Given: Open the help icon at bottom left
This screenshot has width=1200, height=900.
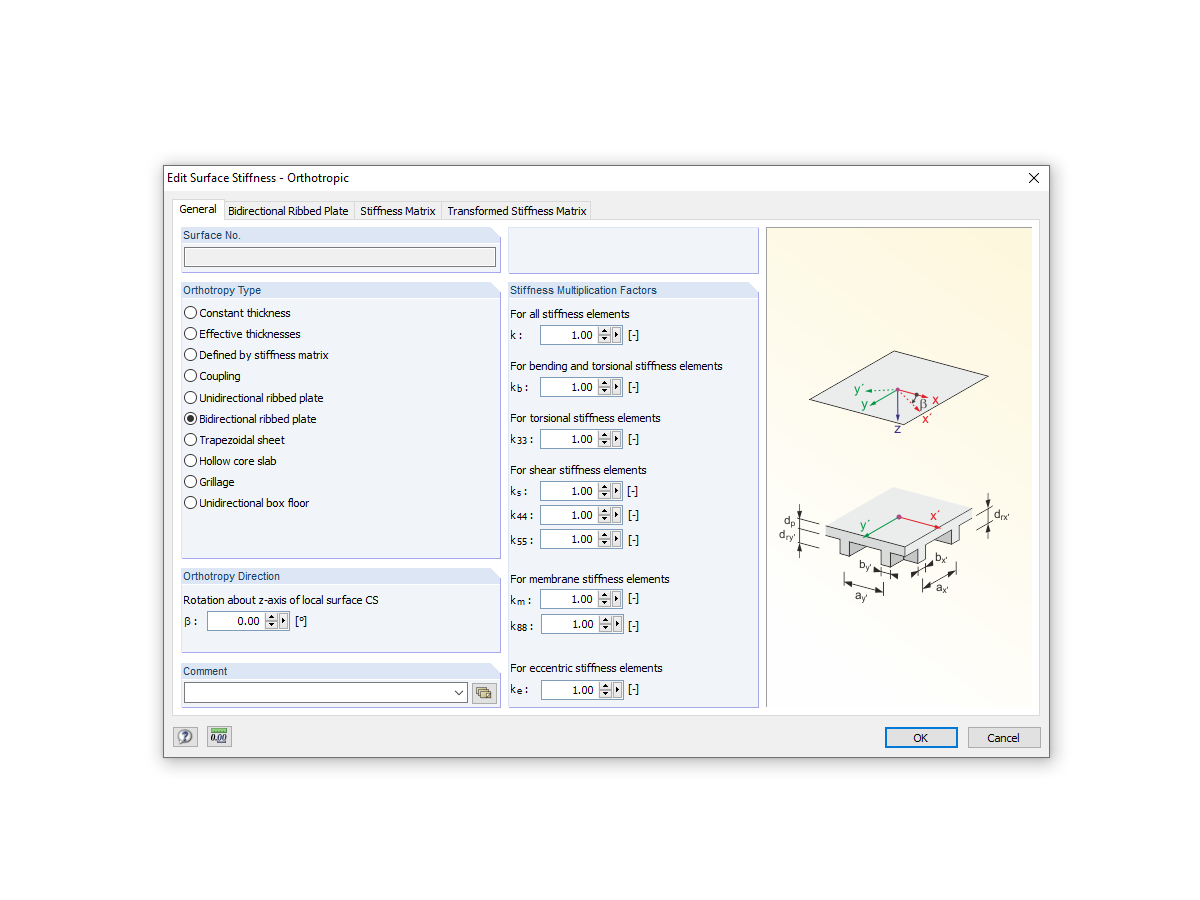Looking at the screenshot, I should [185, 737].
